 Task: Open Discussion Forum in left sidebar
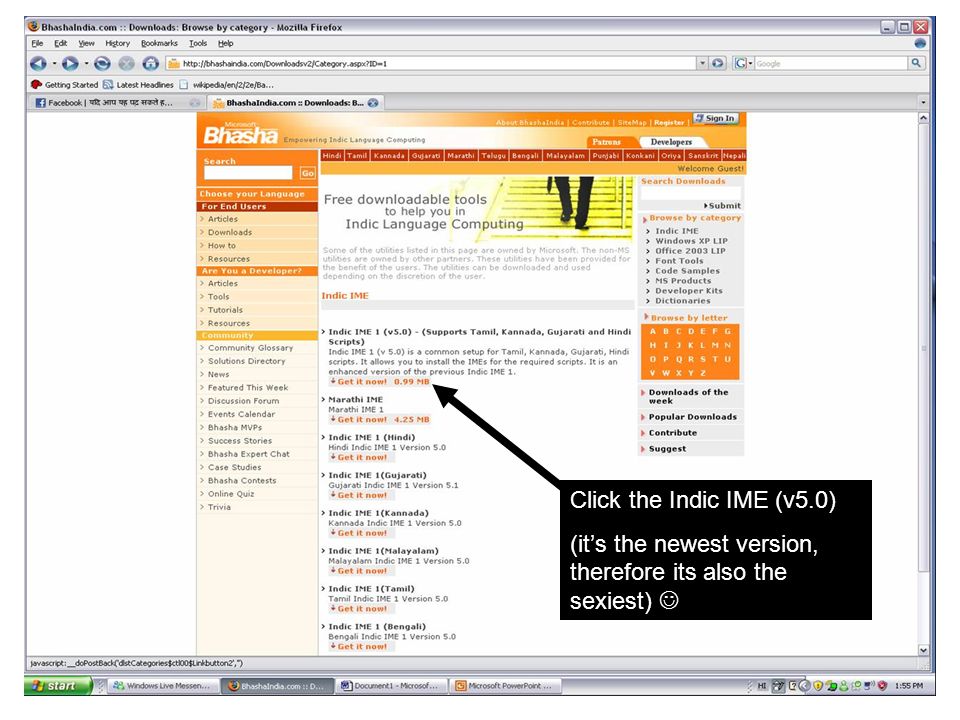243,401
